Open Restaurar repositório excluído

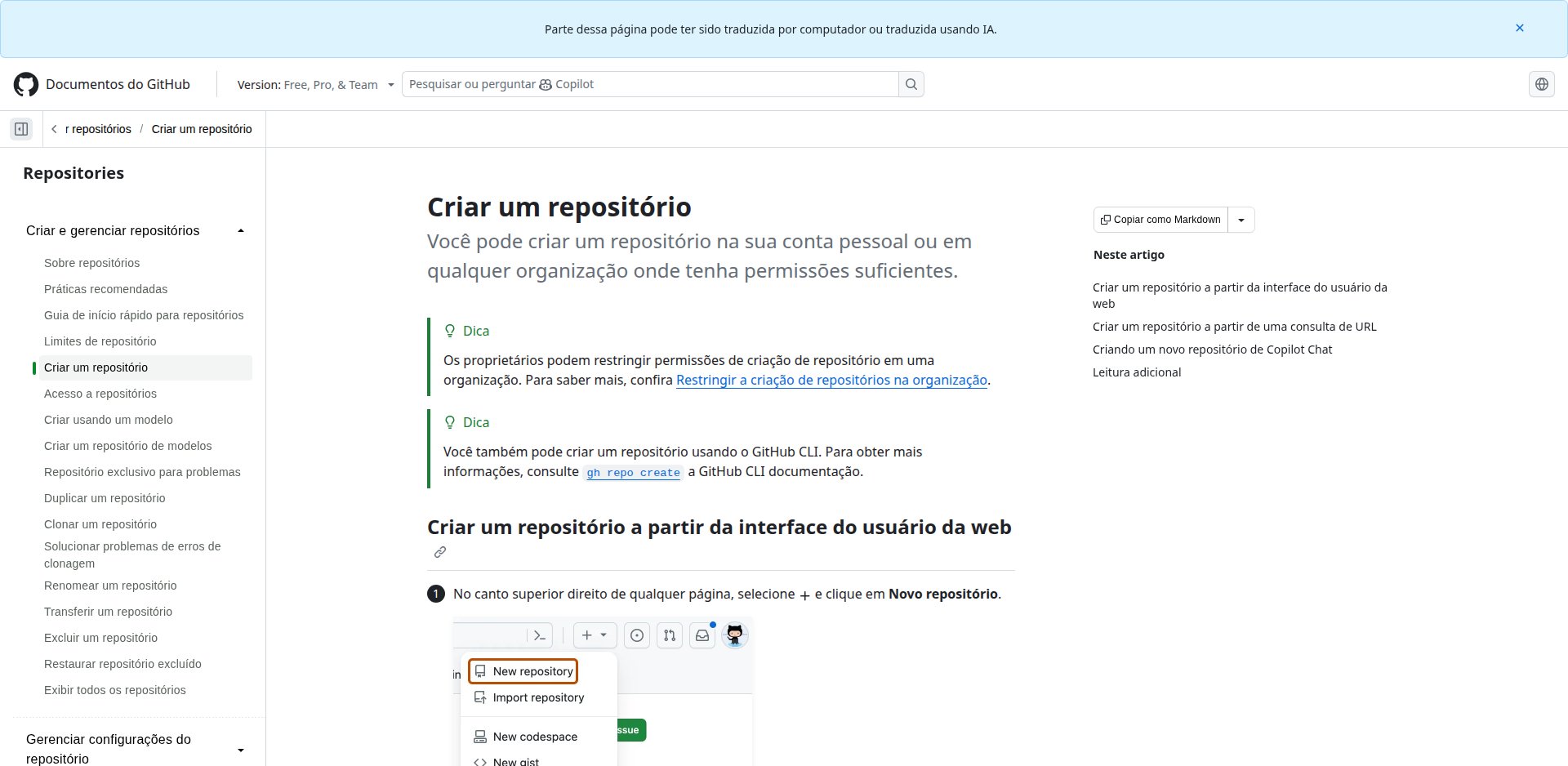click(122, 664)
